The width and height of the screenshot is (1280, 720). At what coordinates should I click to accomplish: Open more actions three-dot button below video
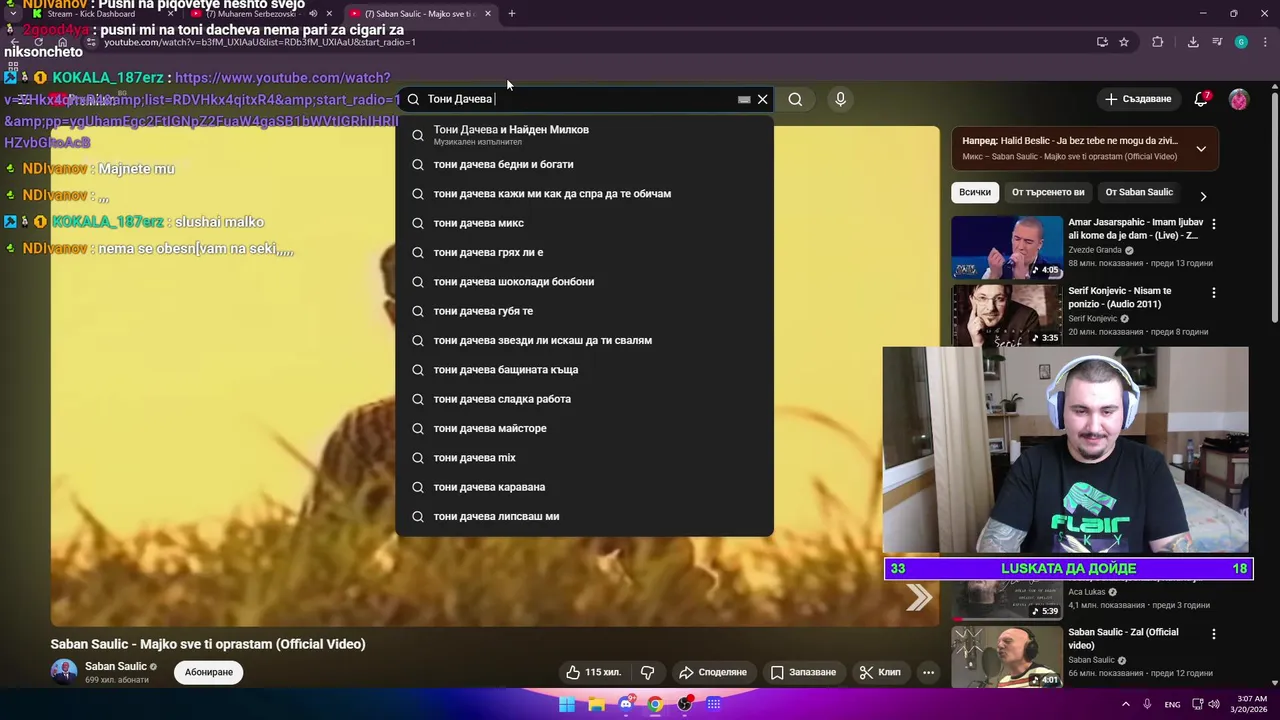coord(928,672)
